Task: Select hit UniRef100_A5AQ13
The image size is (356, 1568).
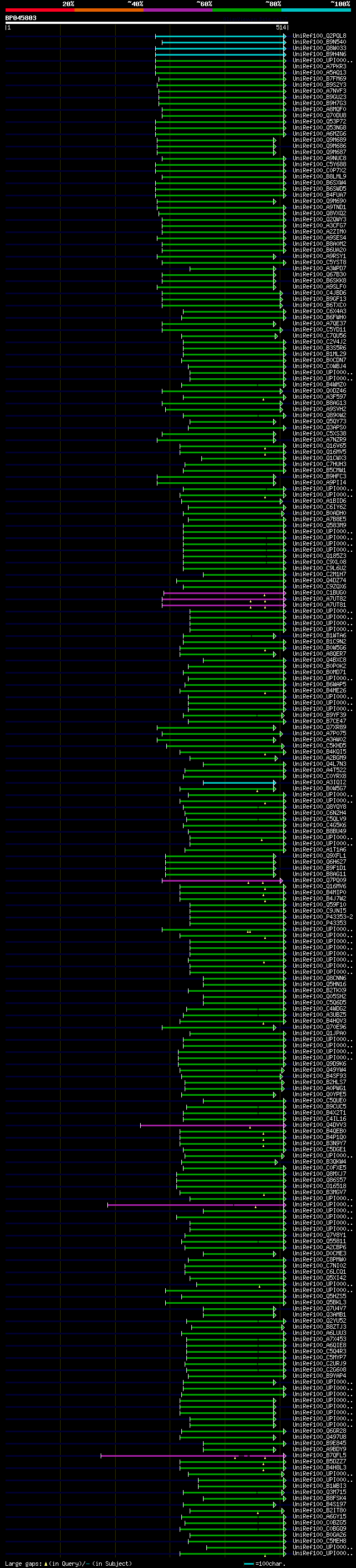Action: pos(319,72)
